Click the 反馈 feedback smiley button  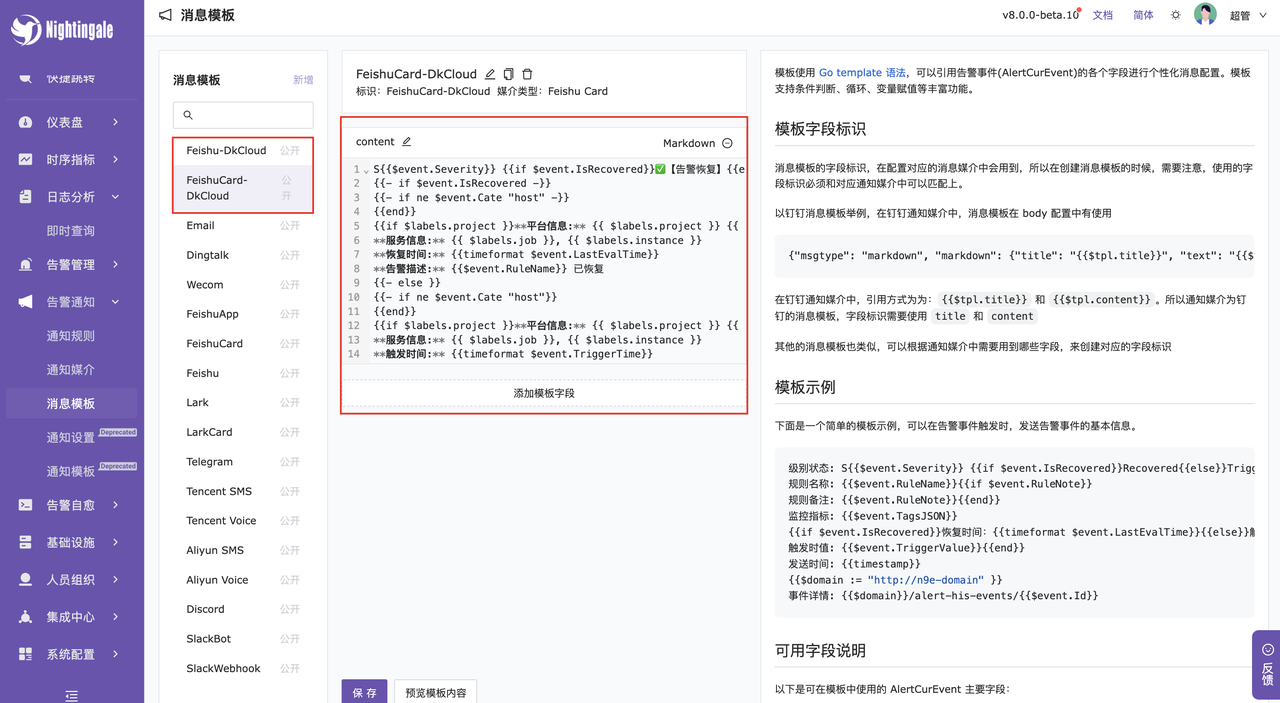pos(1267,664)
